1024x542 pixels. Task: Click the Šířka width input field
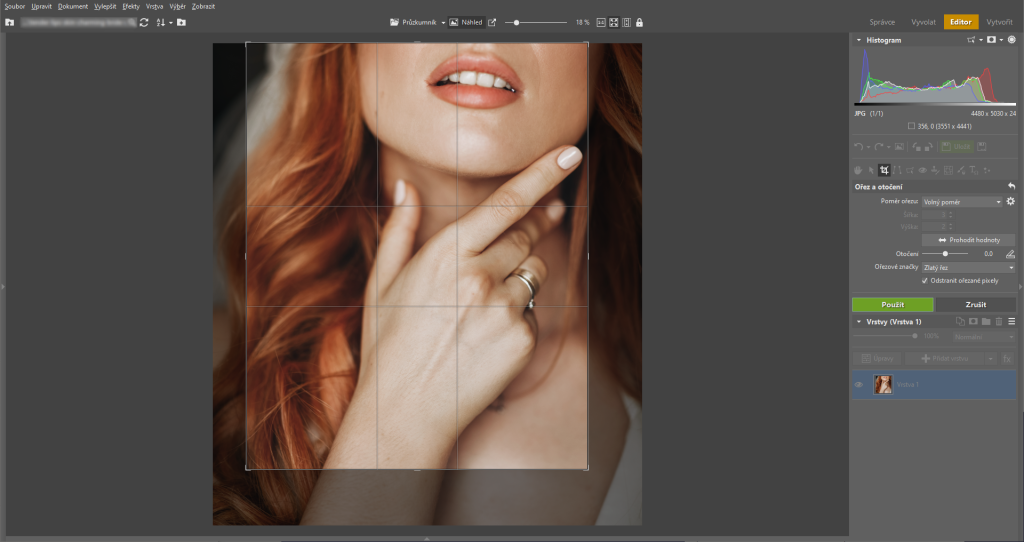(935, 214)
